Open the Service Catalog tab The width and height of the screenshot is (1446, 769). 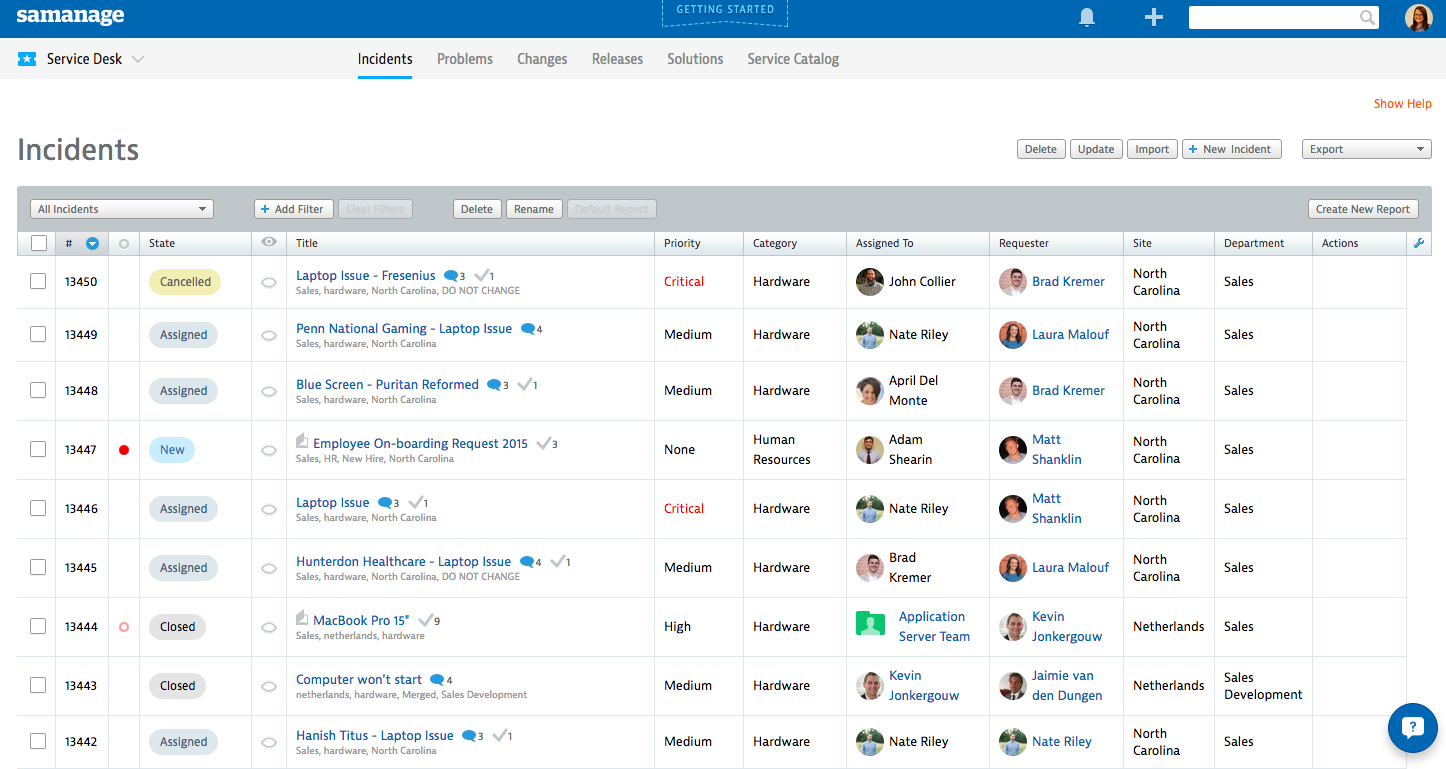792,59
